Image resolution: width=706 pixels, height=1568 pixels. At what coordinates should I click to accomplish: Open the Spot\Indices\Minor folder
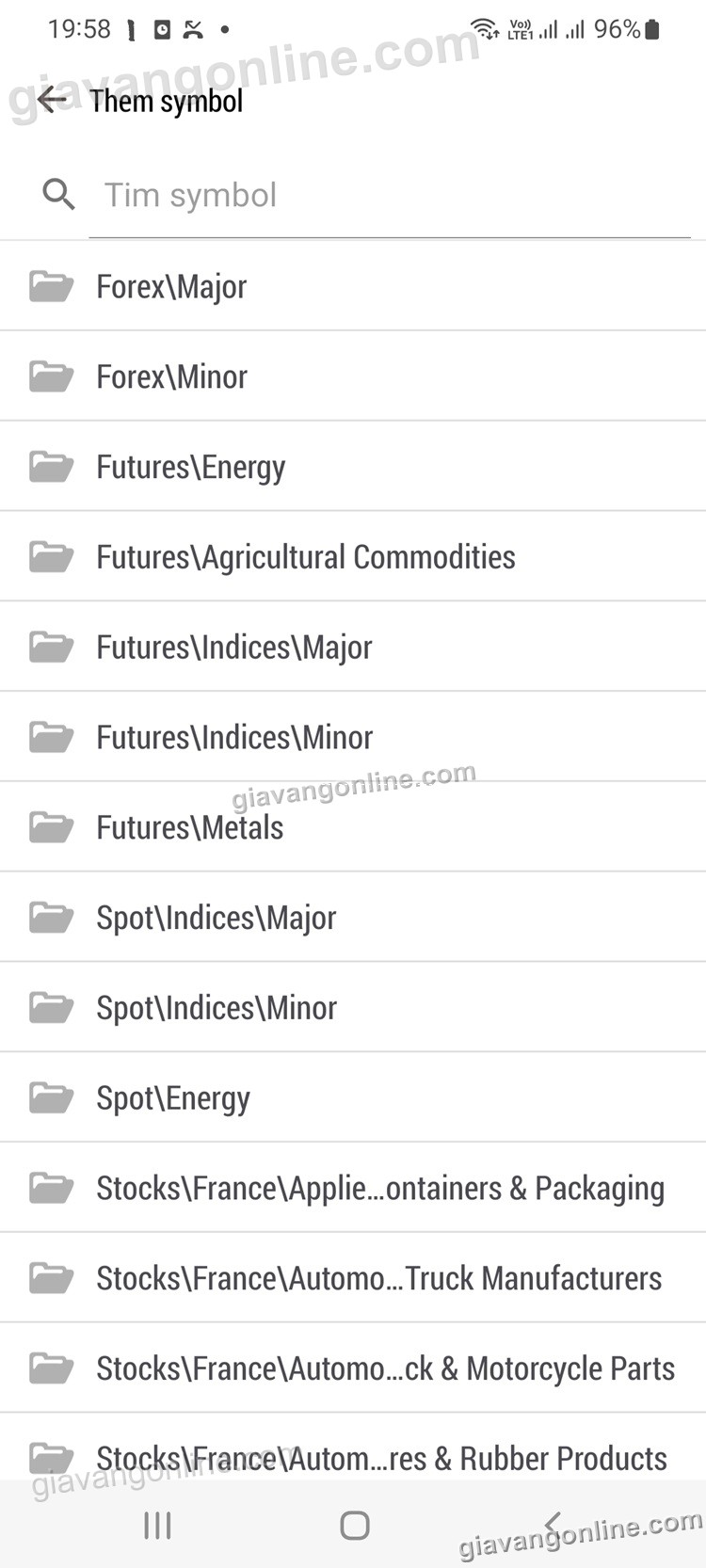[217, 1008]
